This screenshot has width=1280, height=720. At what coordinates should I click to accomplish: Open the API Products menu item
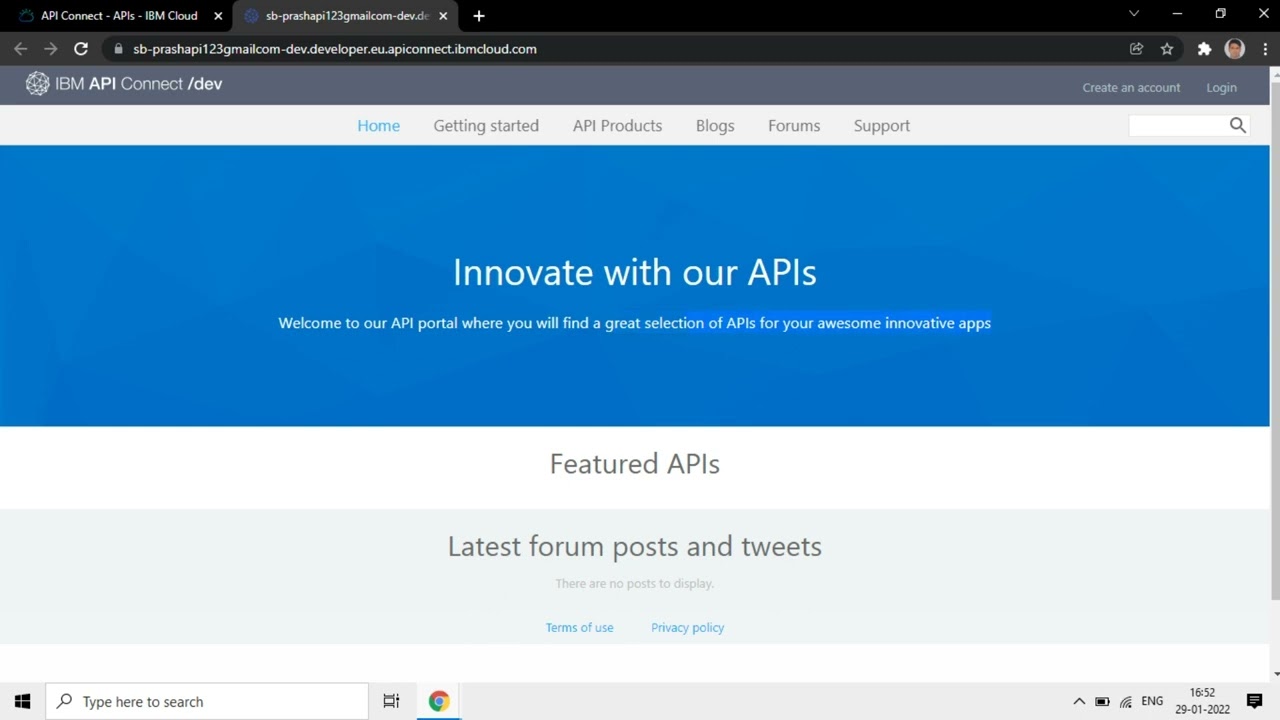point(617,125)
